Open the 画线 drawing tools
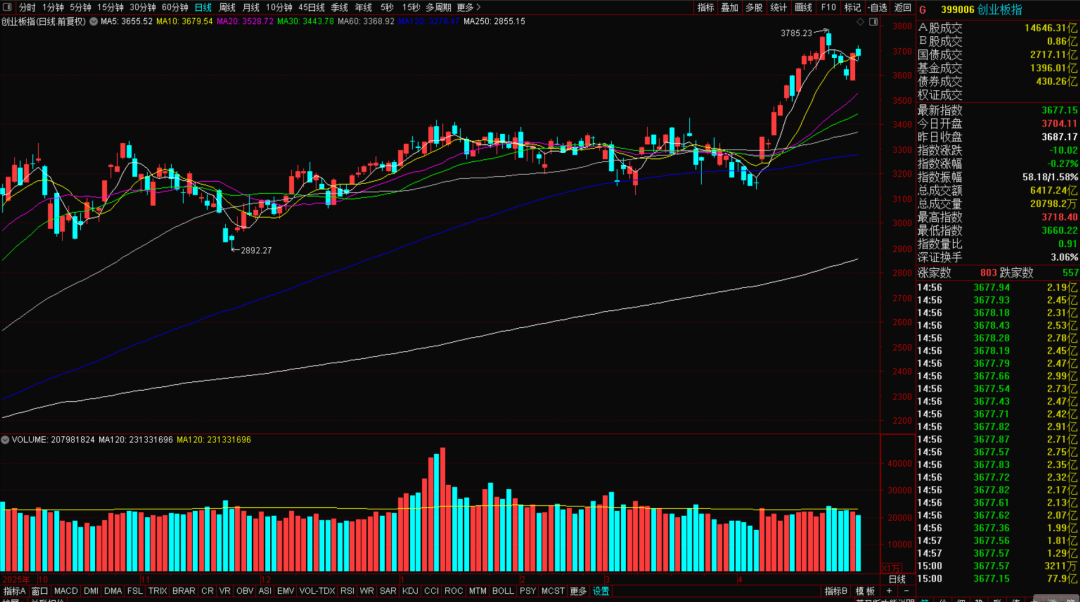The image size is (1080, 602). click(x=803, y=7)
